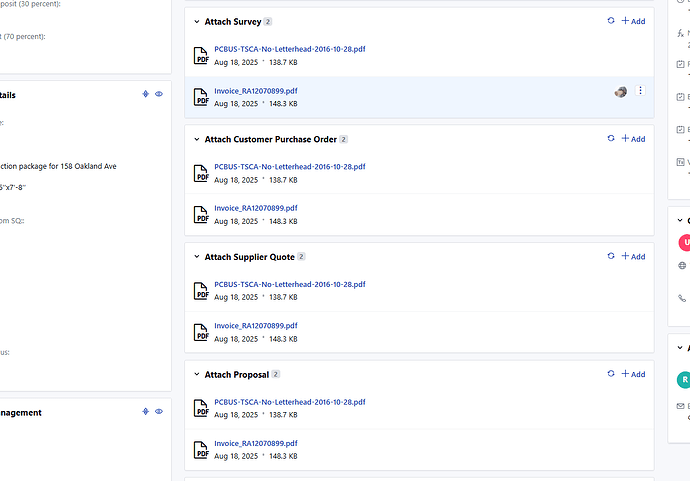The image size is (690, 481).
Task: Add a file to Attach Proposal
Action: (x=633, y=374)
